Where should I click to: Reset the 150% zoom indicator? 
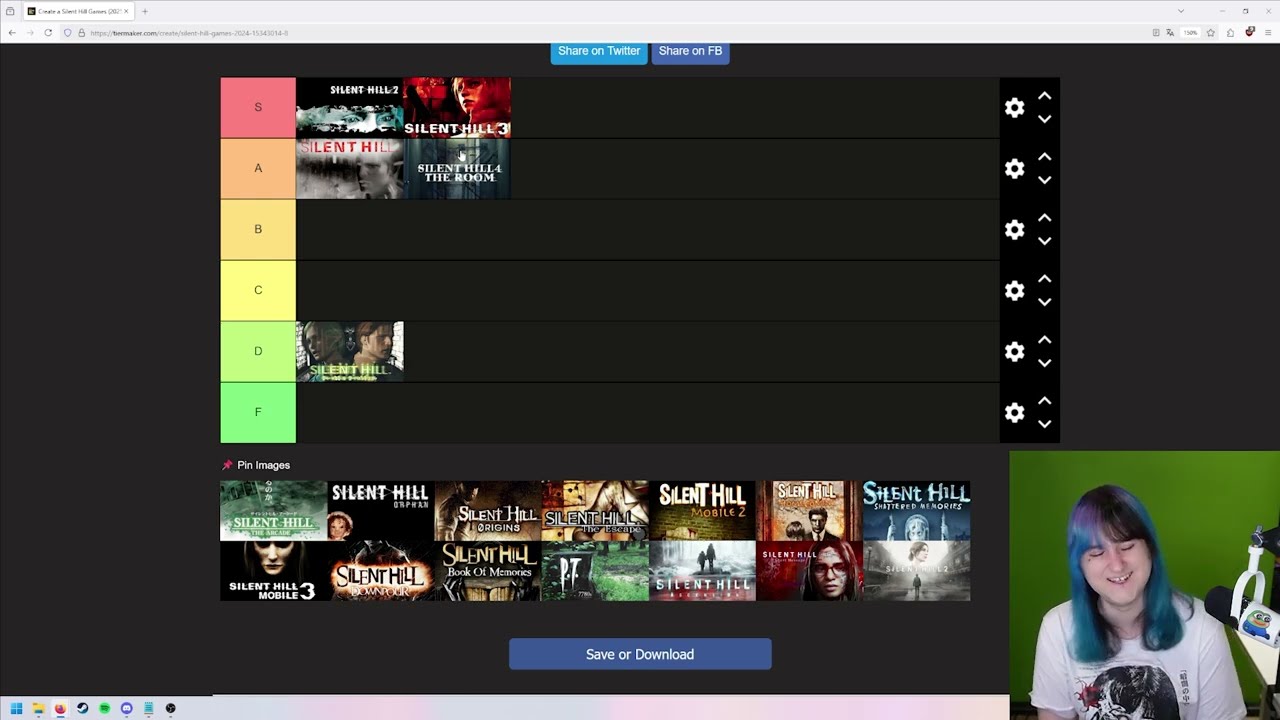click(x=1190, y=33)
